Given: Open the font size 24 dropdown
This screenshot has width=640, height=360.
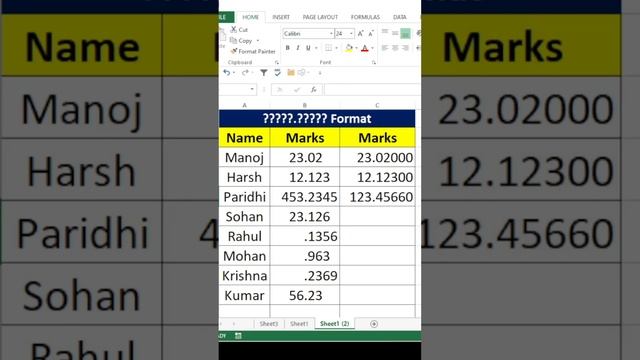Looking at the screenshot, I should click(351, 33).
